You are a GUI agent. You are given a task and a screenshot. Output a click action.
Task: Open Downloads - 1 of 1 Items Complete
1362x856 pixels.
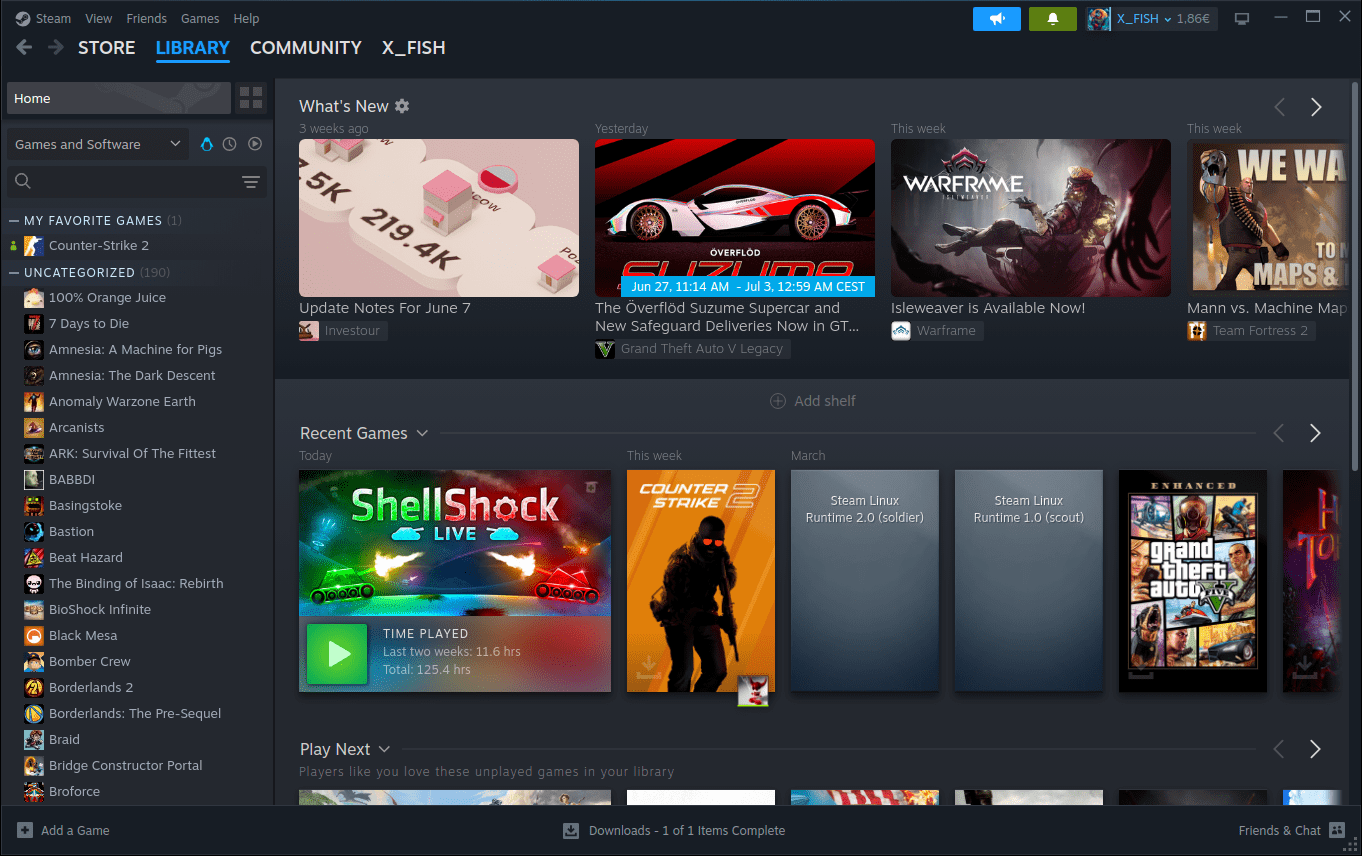687,830
